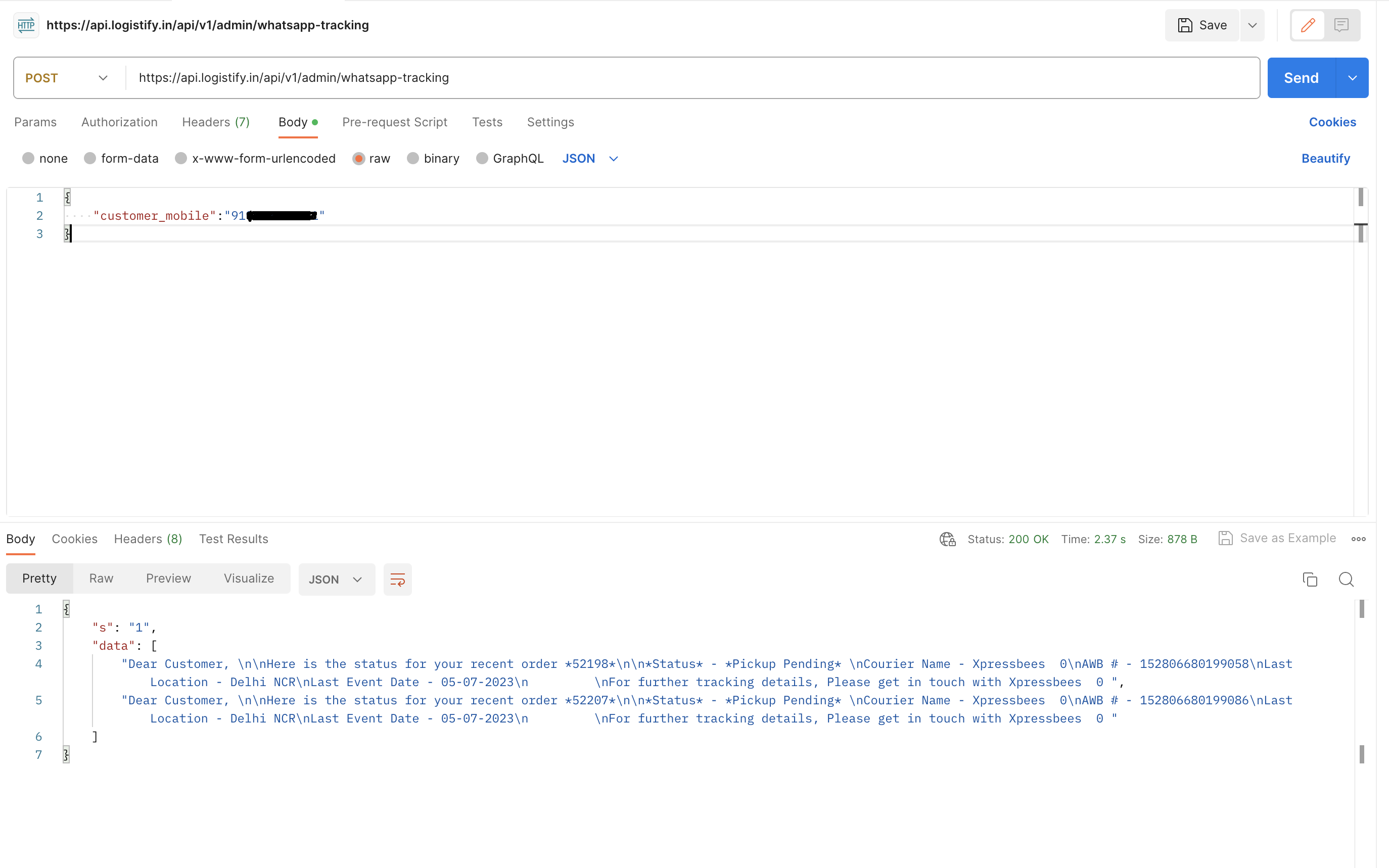1389x868 pixels.
Task: Click the Beautify link
Action: pyautogui.click(x=1325, y=159)
